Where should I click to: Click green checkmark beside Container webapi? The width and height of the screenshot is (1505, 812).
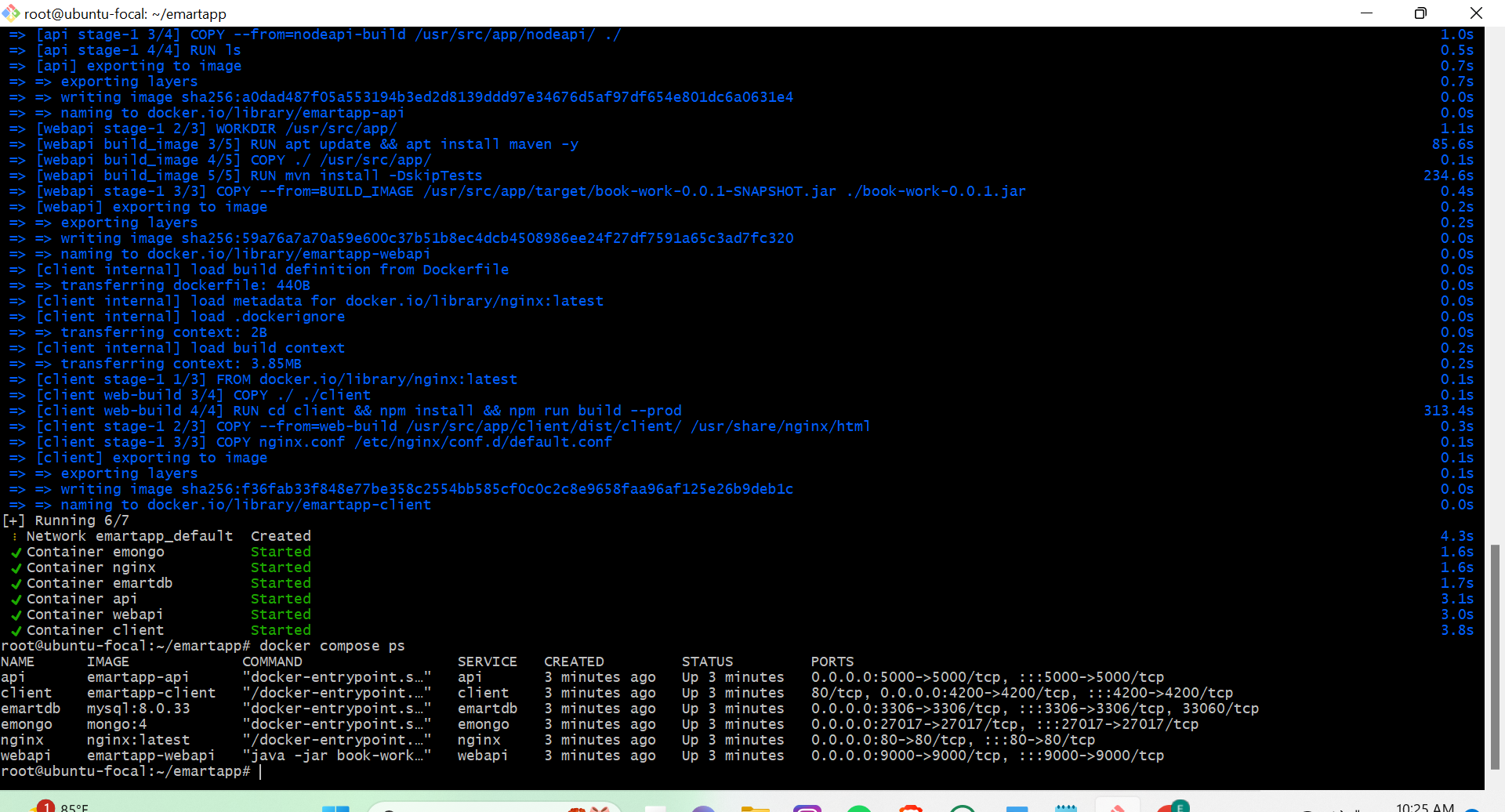point(16,615)
